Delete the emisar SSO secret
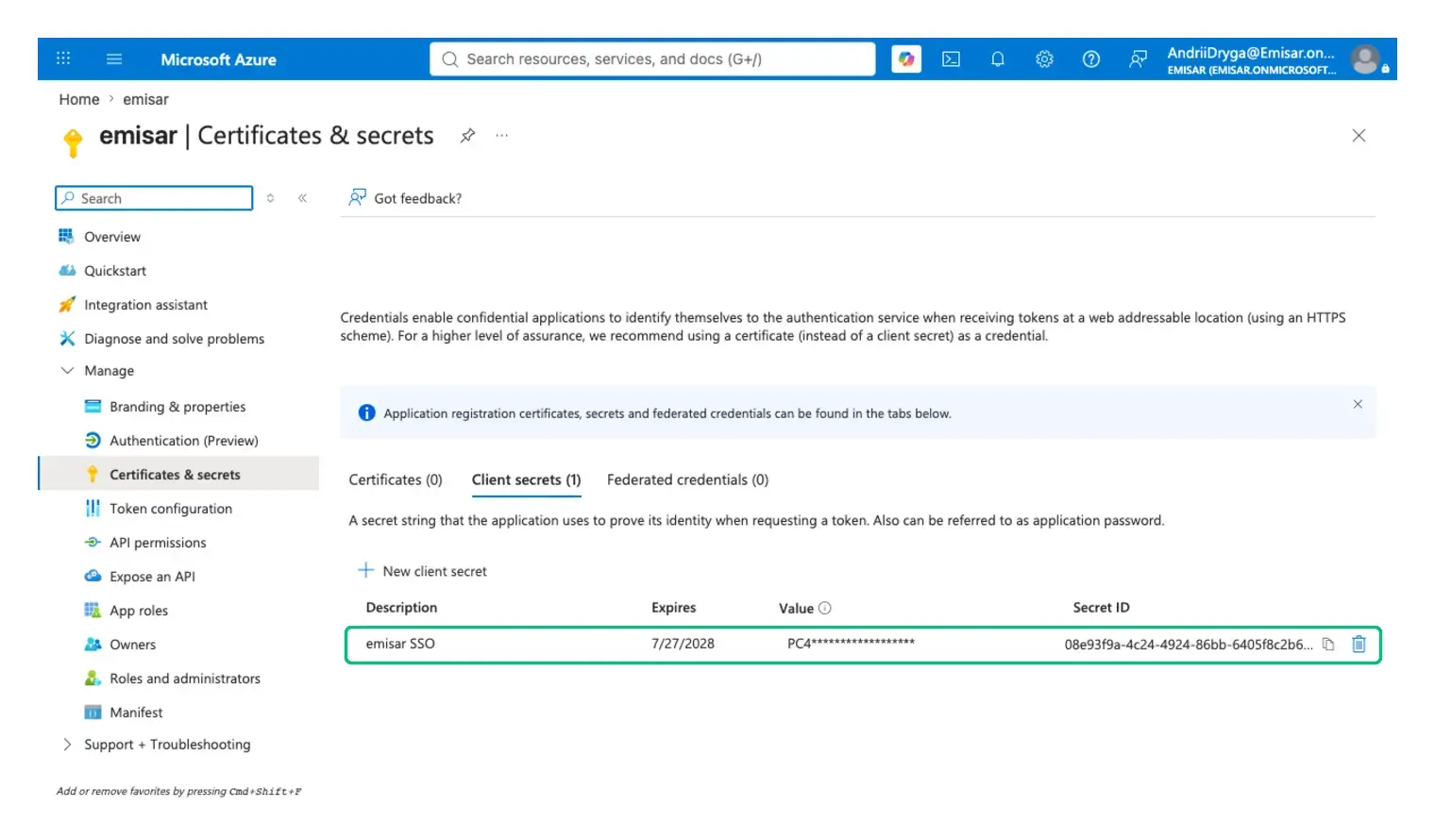 pos(1359,644)
